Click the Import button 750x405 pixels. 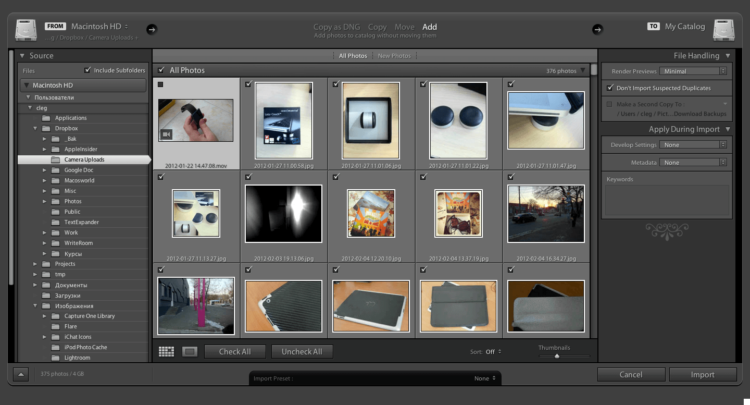pyautogui.click(x=703, y=374)
